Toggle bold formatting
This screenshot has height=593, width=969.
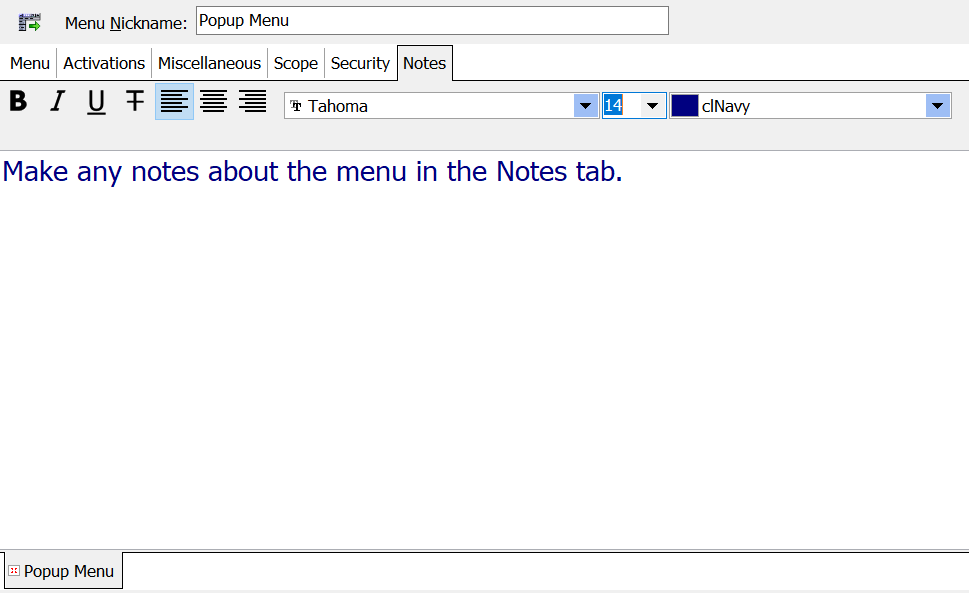coord(18,102)
